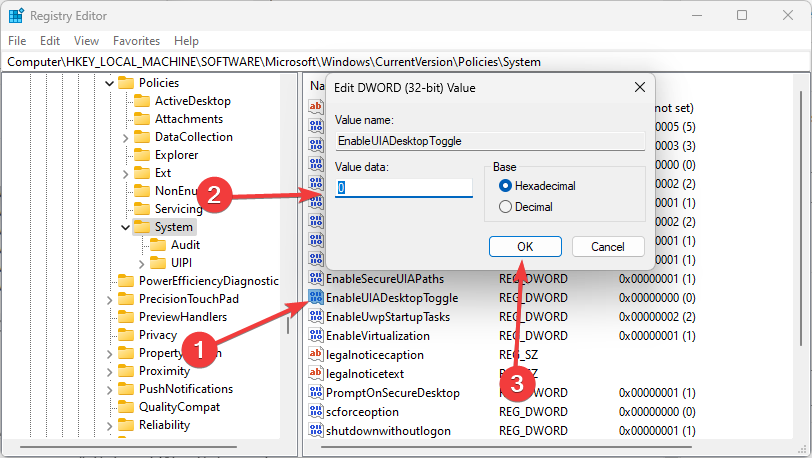Select the EnableVirtualization value name
Image resolution: width=812 pixels, height=458 pixels.
coord(378,336)
